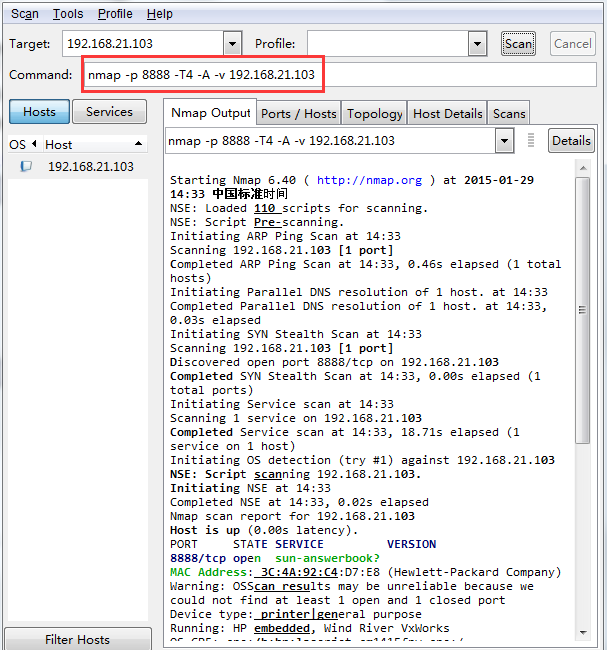The width and height of the screenshot is (607, 650).
Task: Switch to the Scans tab
Action: (x=509, y=113)
